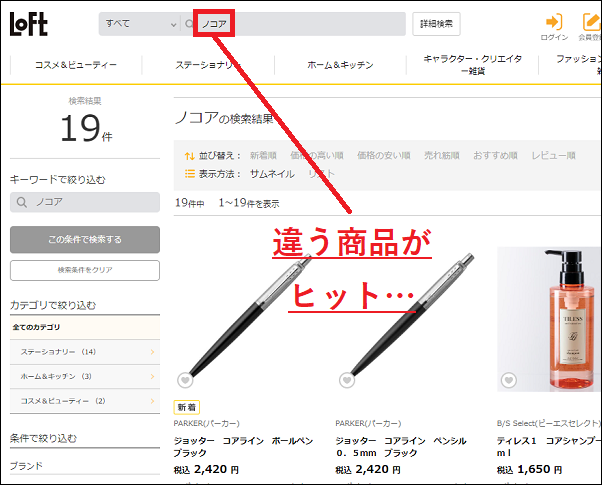This screenshot has width=602, height=485.
Task: Open キャラクター・クリエイター雑貨 navigation menu
Action: pyautogui.click(x=472, y=65)
